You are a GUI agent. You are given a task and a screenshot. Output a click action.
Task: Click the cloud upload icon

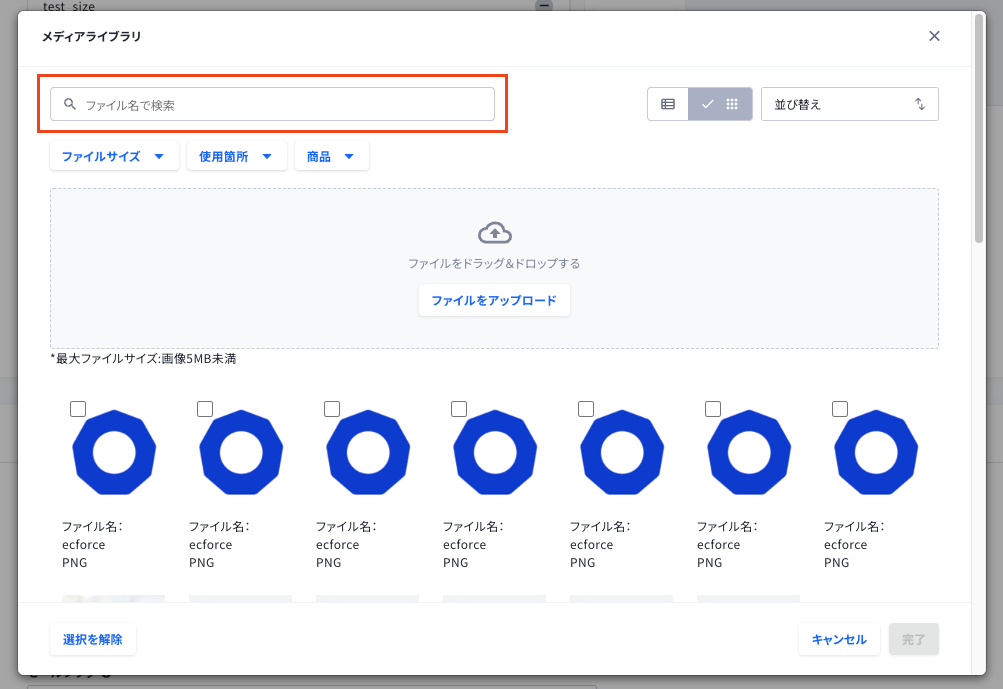pyautogui.click(x=494, y=233)
